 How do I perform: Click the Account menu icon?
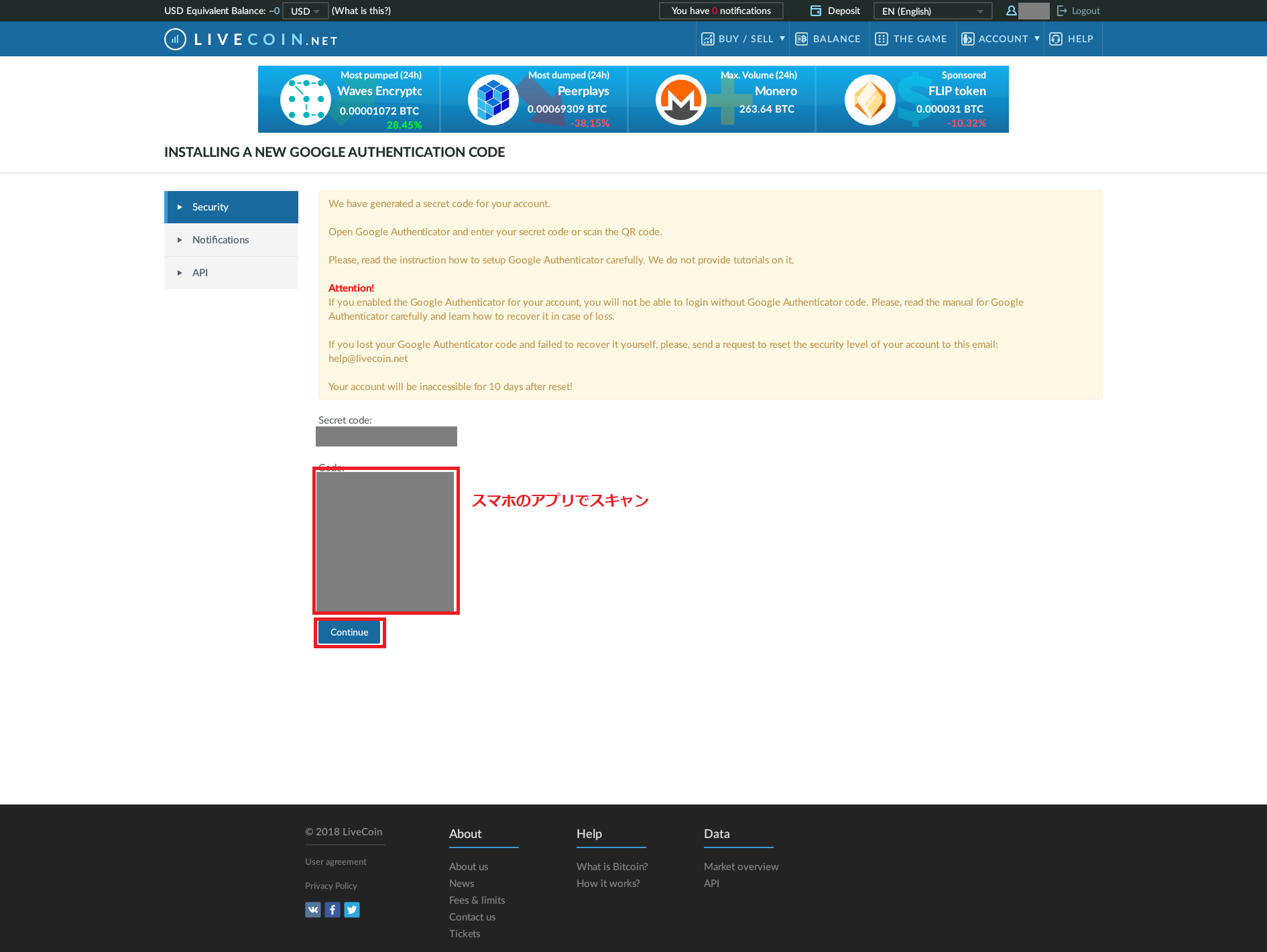[x=967, y=39]
